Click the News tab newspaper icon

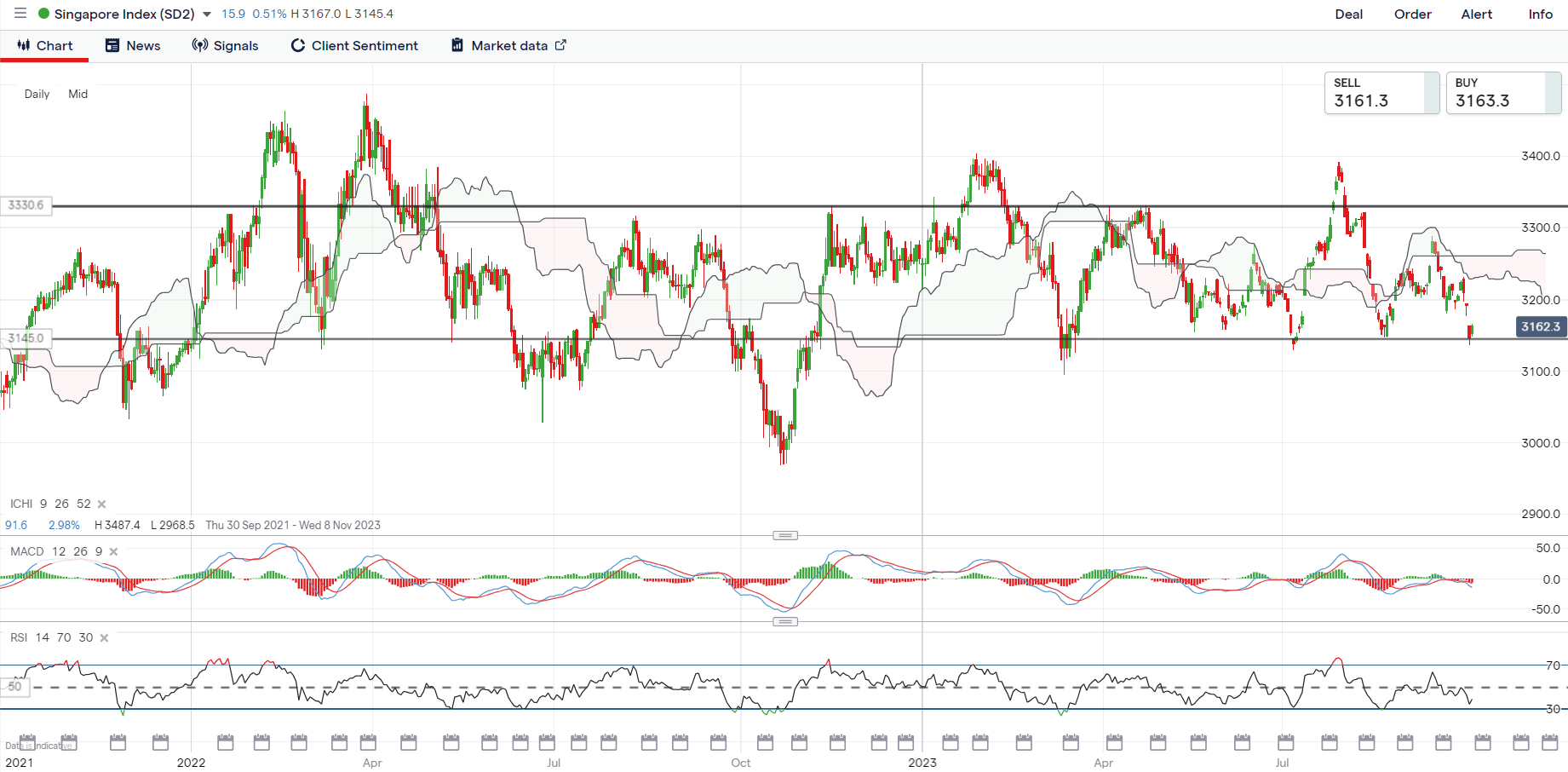tap(112, 45)
